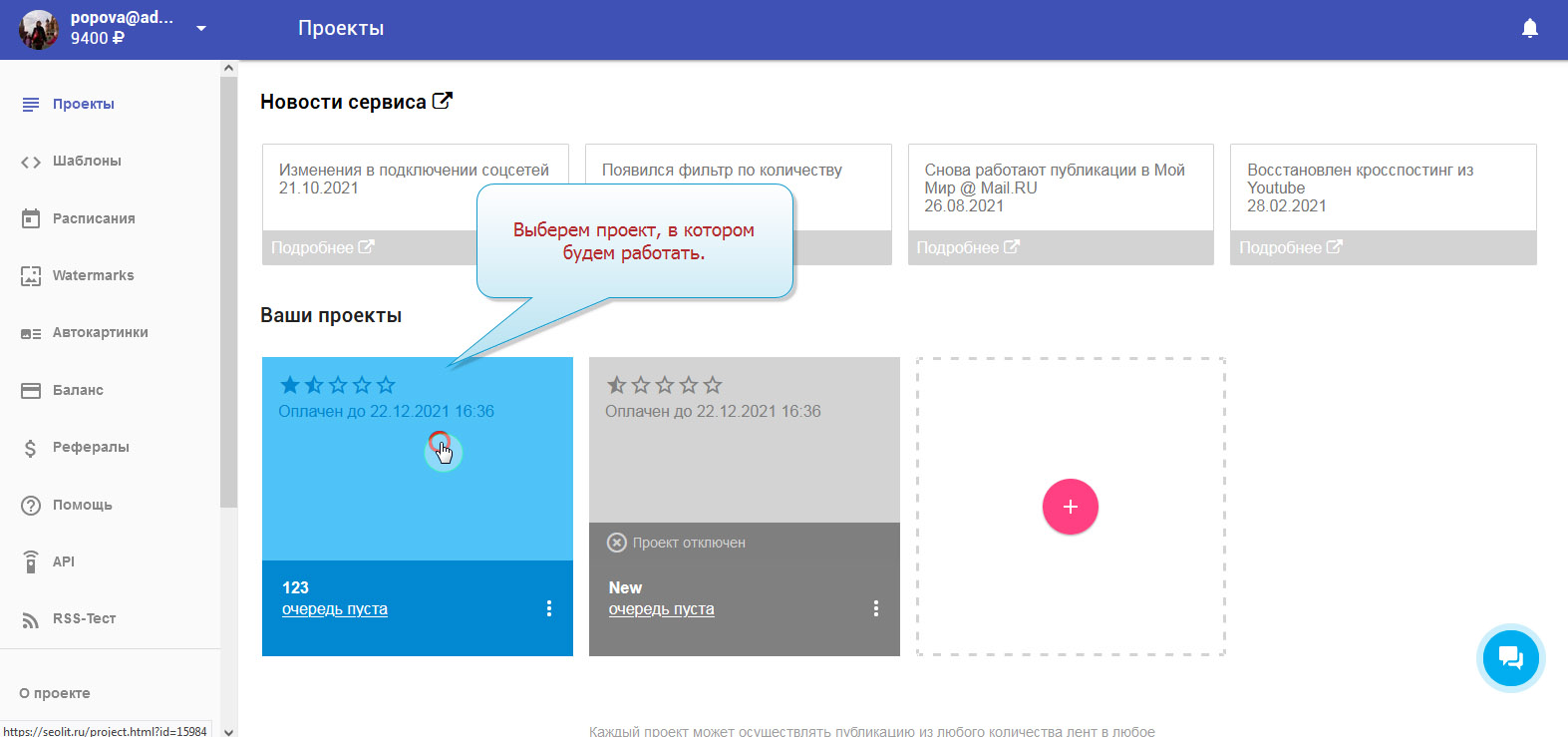Open the three-dot menu on project New

click(876, 608)
